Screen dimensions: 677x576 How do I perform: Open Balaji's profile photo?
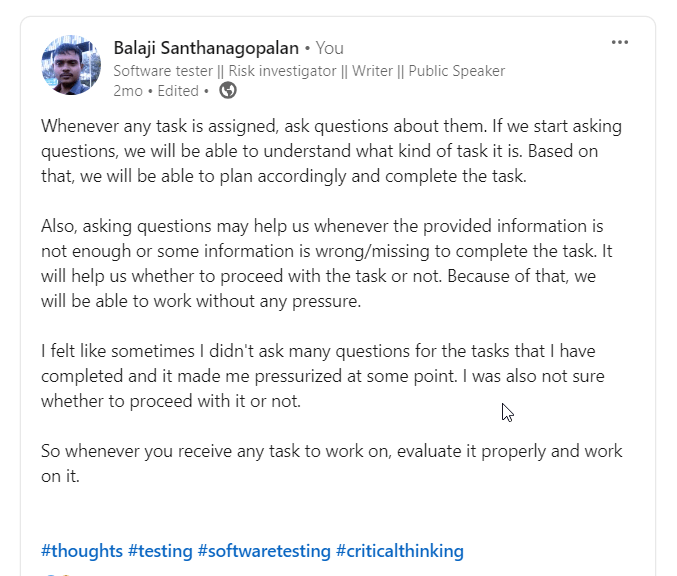71,65
